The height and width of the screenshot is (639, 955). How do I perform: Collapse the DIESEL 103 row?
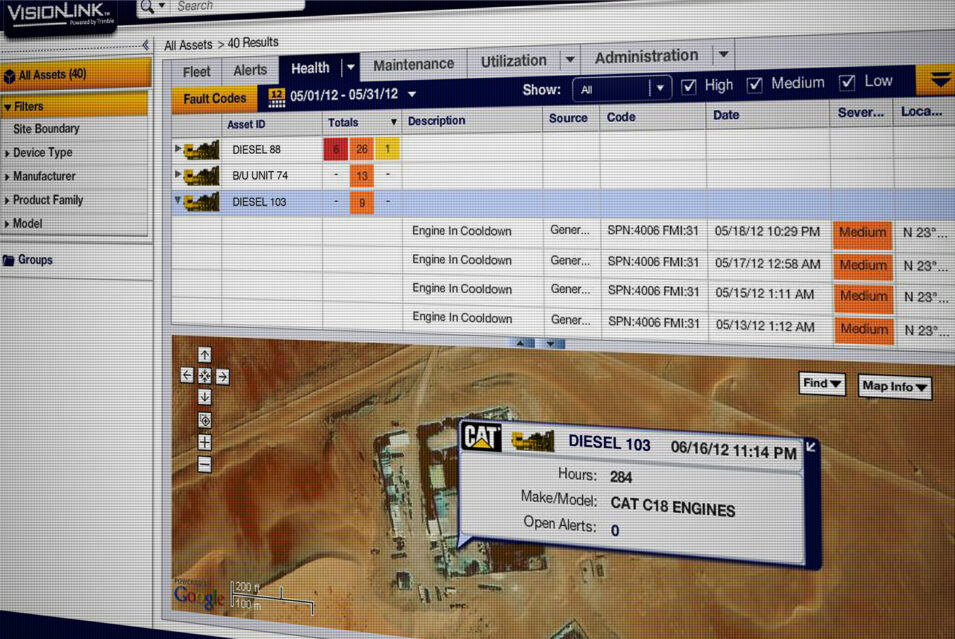pos(178,200)
